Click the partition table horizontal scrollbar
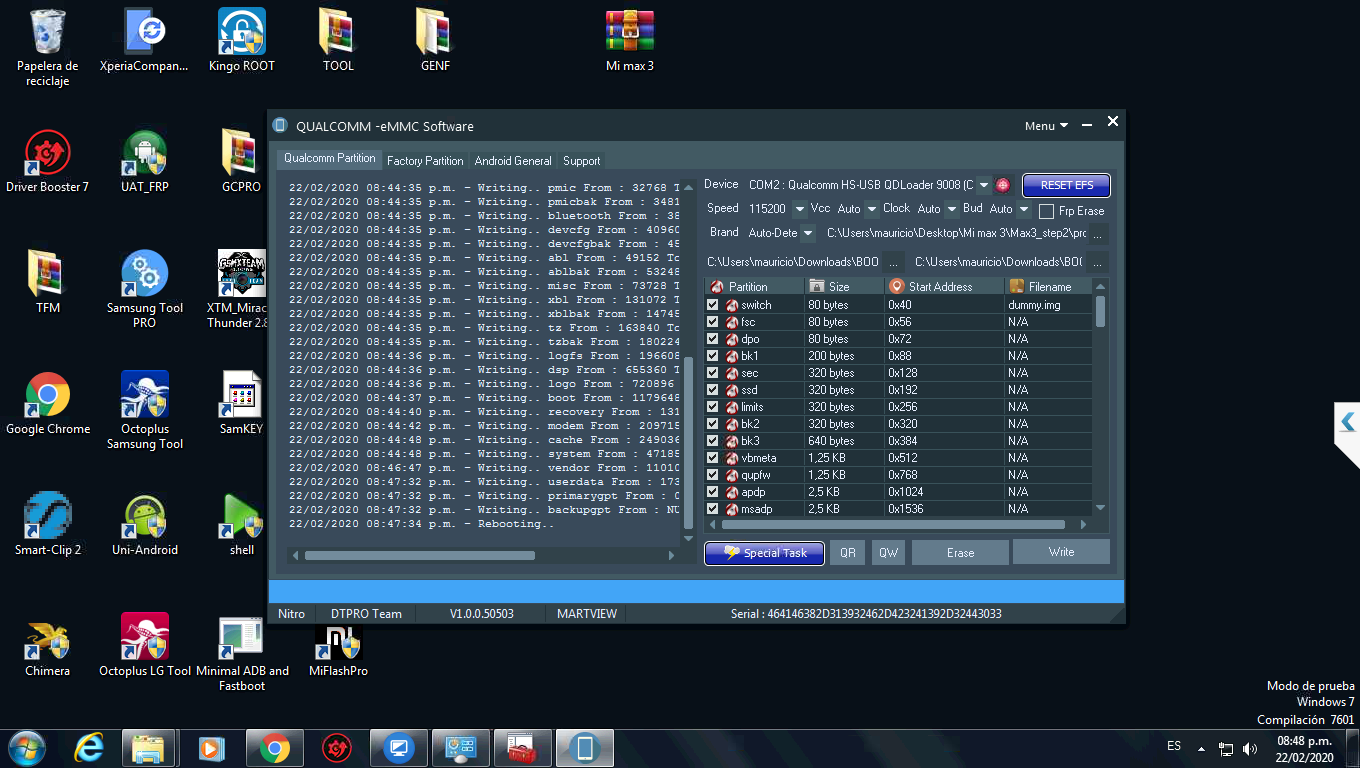 pyautogui.click(x=895, y=524)
